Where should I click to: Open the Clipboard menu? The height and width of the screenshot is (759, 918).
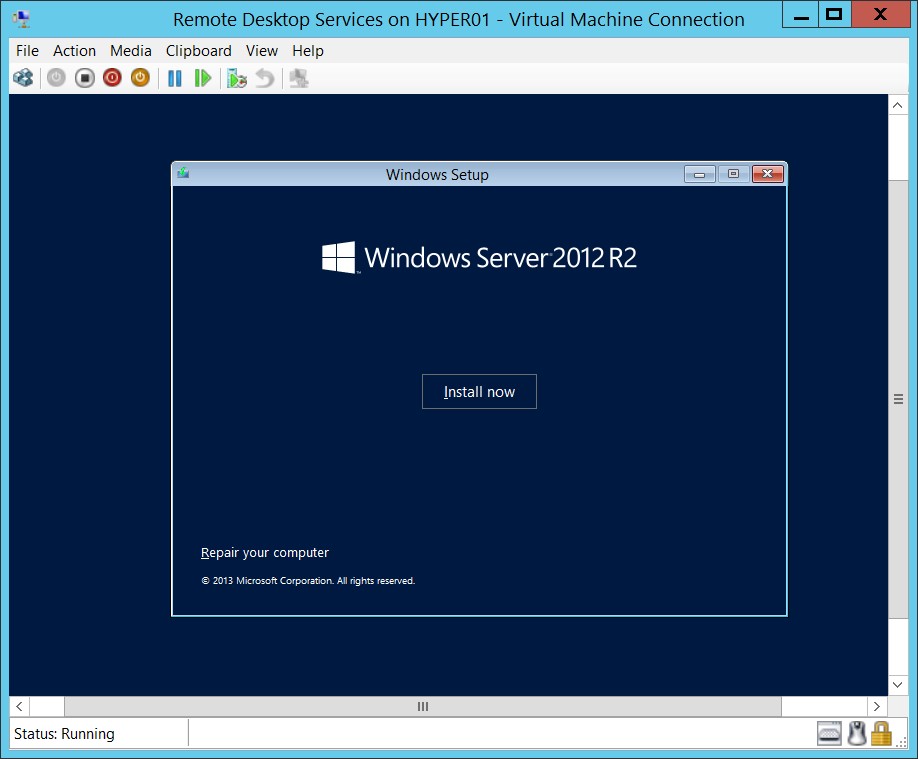click(198, 51)
